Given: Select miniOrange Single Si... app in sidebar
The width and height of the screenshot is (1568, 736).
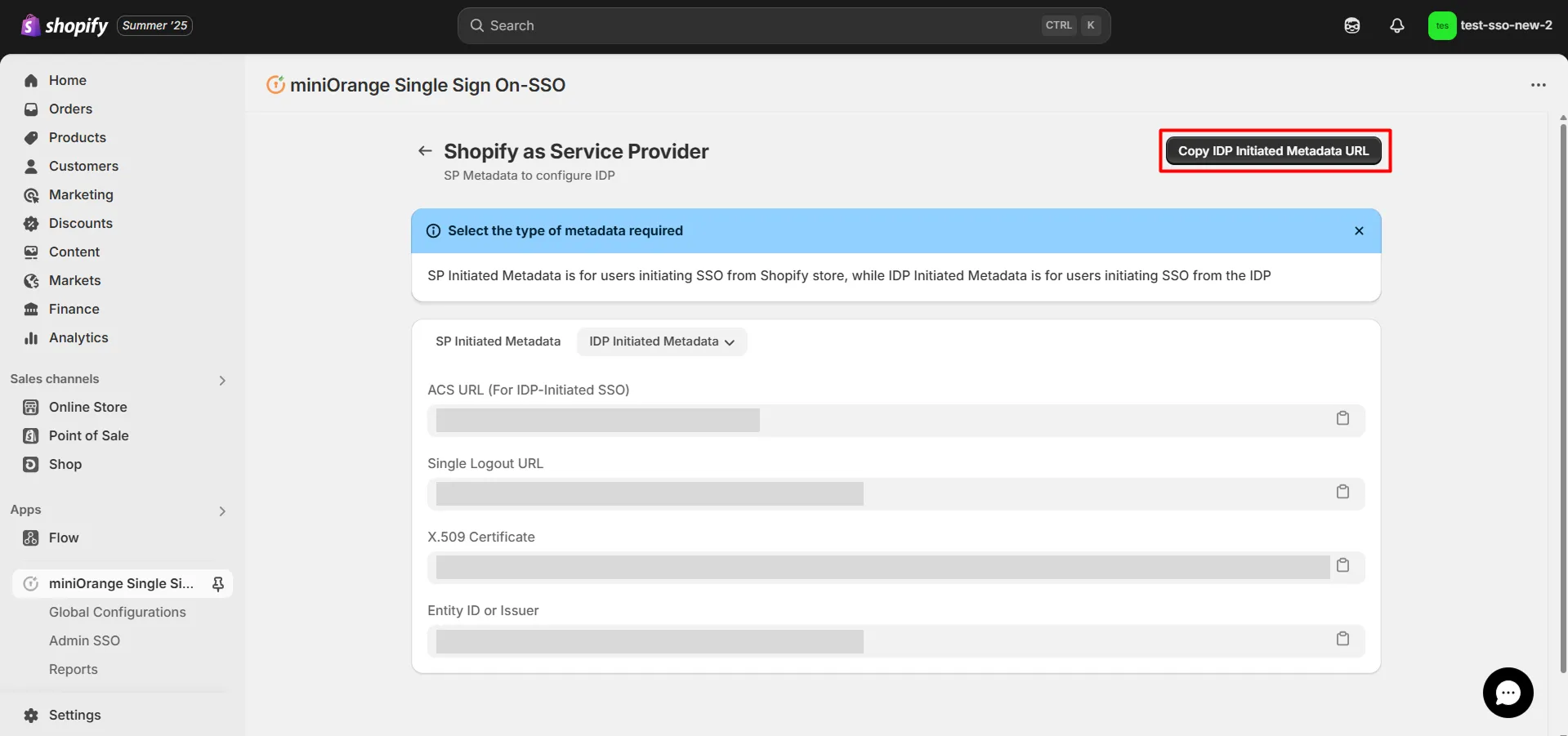Looking at the screenshot, I should click(x=121, y=583).
